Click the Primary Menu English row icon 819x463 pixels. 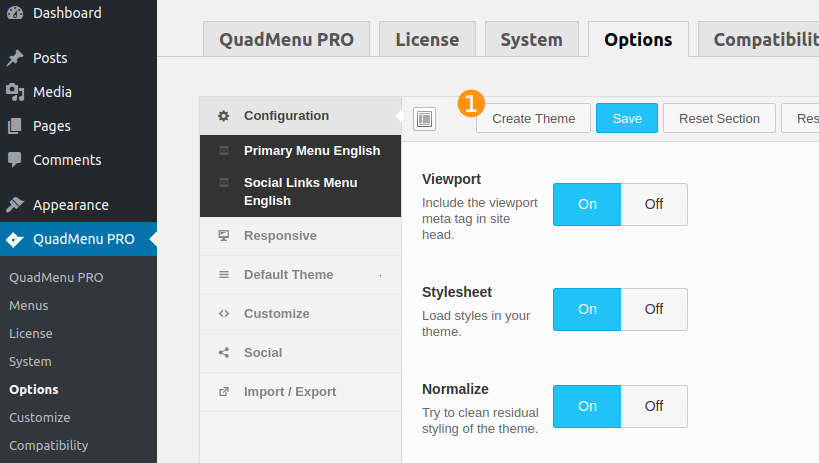(x=224, y=151)
